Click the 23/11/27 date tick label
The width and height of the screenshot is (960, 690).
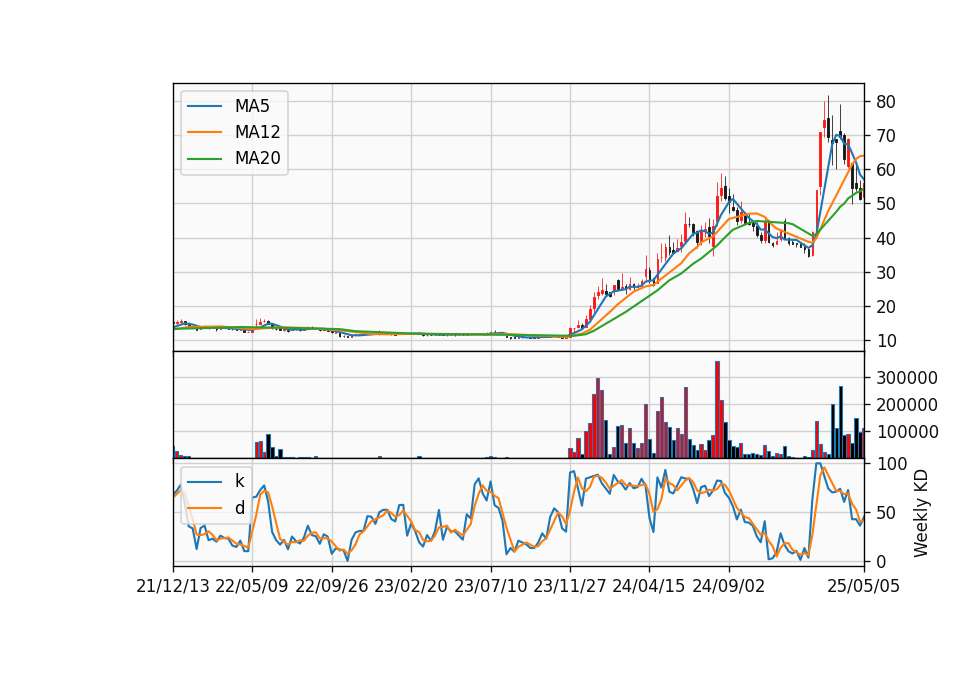(x=570, y=587)
